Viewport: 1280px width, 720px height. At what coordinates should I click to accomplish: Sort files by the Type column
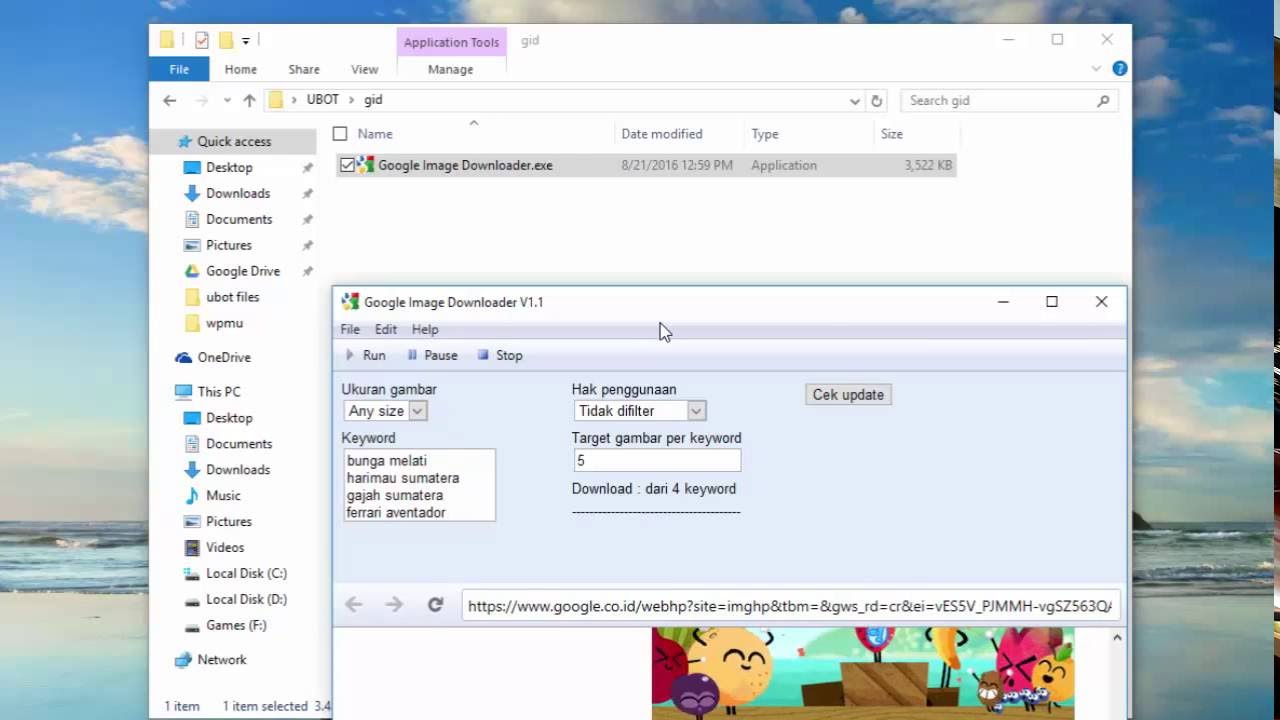click(x=765, y=133)
